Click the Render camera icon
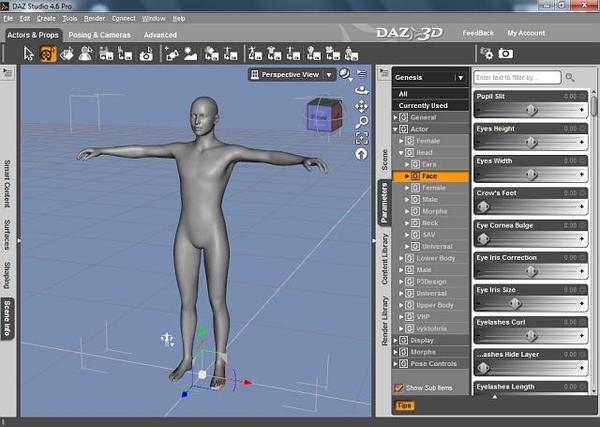 click(505, 54)
